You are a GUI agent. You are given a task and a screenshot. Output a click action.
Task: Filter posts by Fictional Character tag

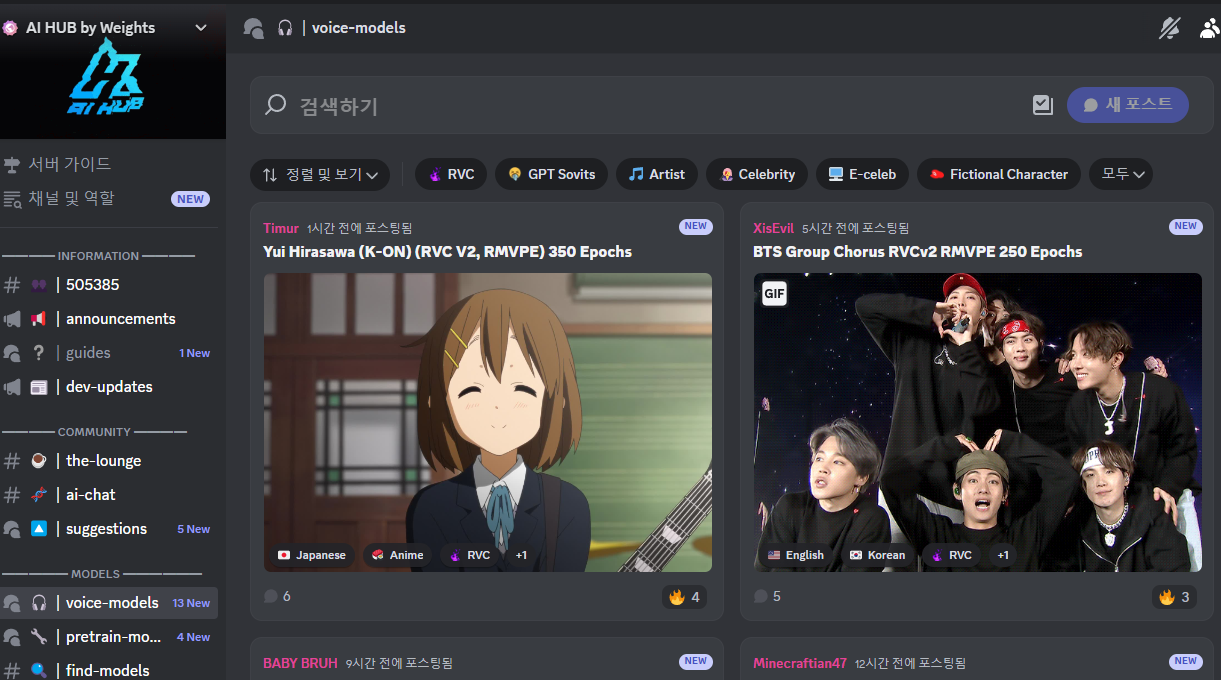tap(999, 174)
